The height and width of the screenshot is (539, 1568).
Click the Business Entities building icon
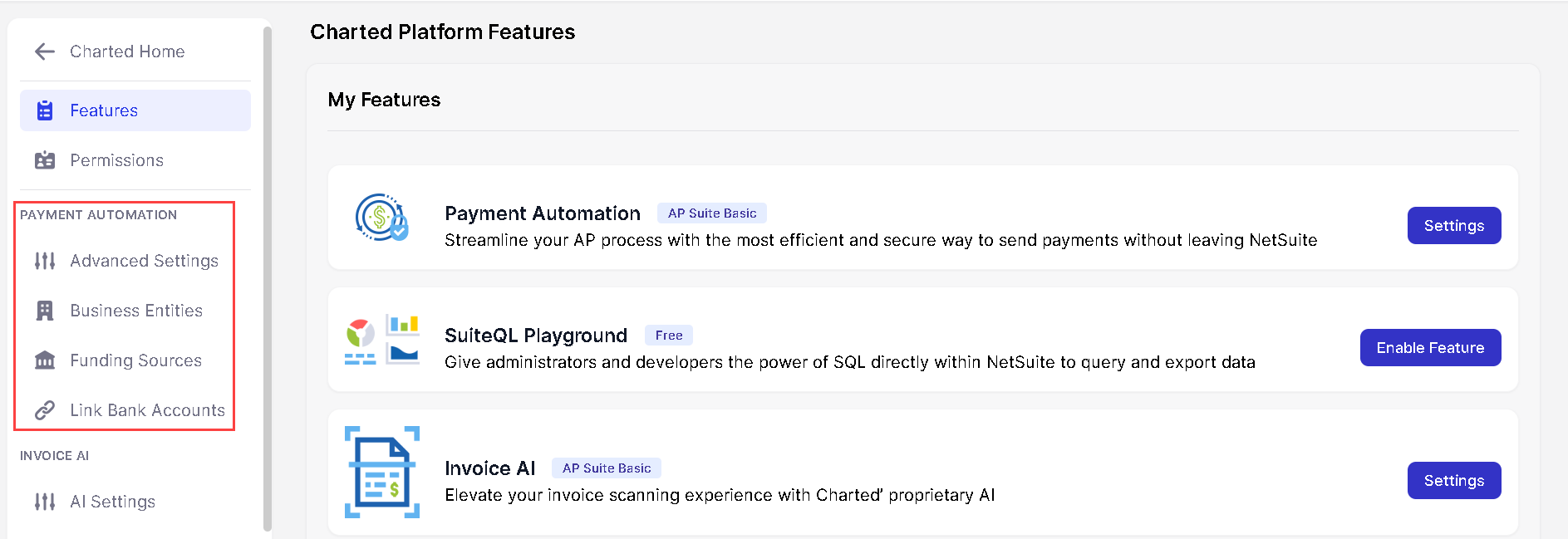(x=45, y=311)
